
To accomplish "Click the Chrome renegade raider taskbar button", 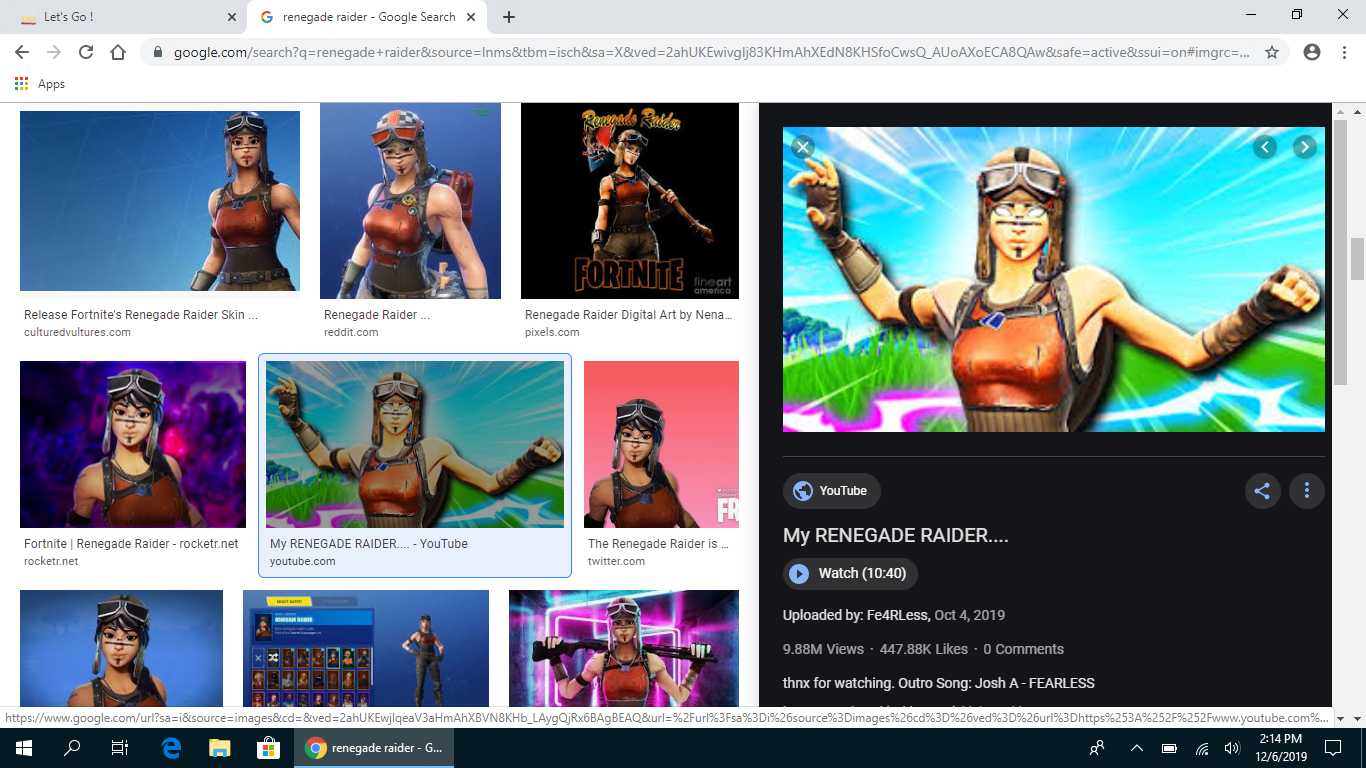I will point(373,748).
